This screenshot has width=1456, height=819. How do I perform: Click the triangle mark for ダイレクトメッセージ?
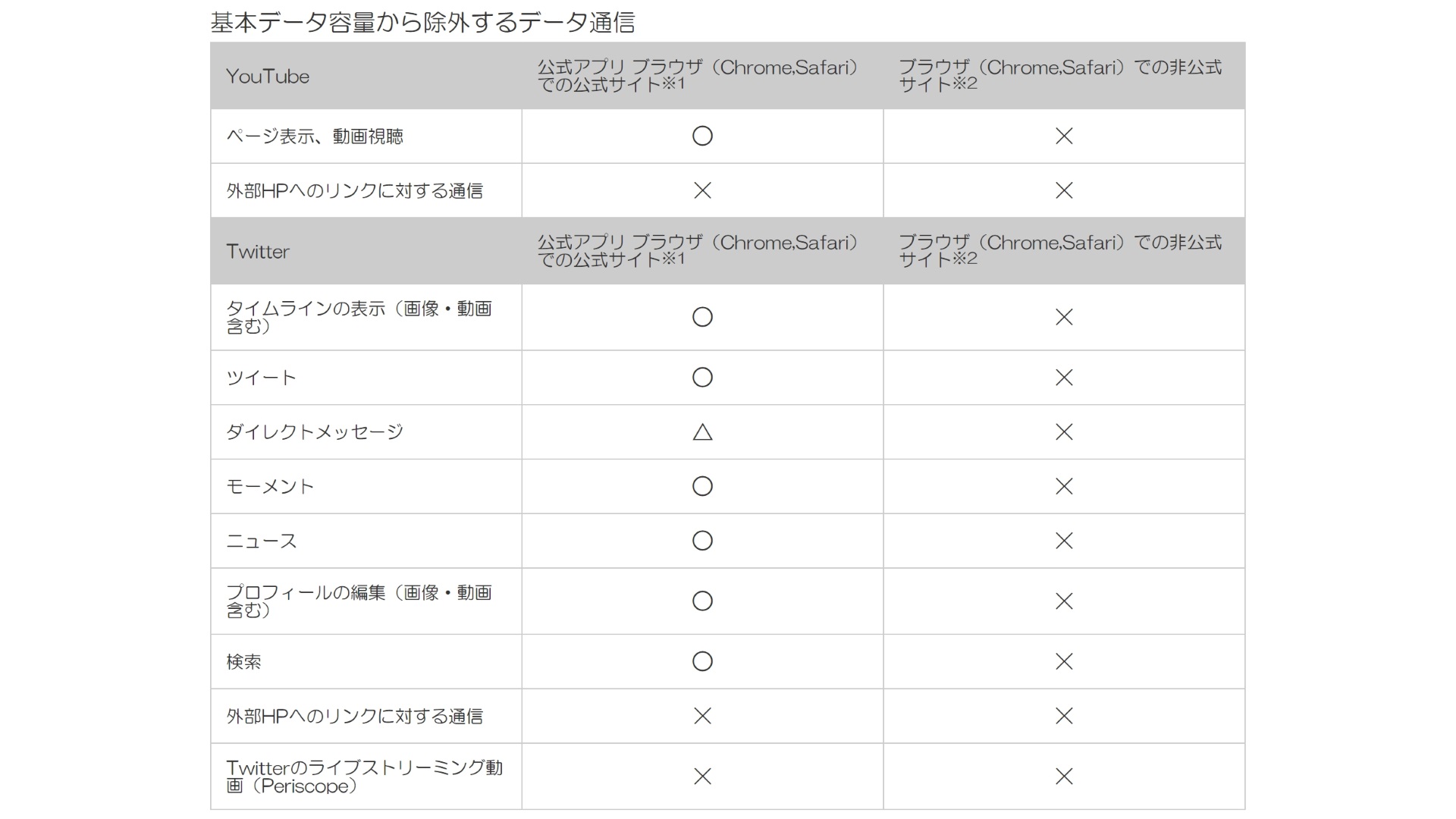(x=702, y=432)
